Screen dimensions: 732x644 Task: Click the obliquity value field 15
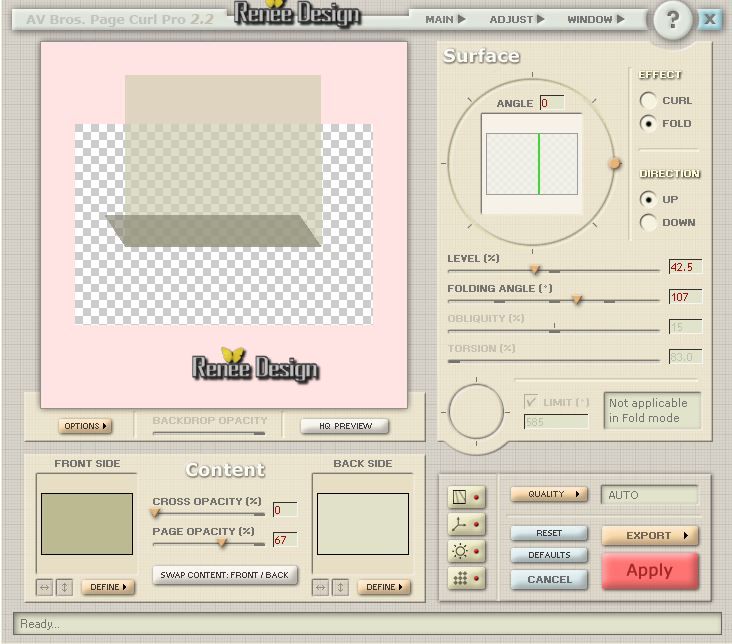(x=685, y=326)
